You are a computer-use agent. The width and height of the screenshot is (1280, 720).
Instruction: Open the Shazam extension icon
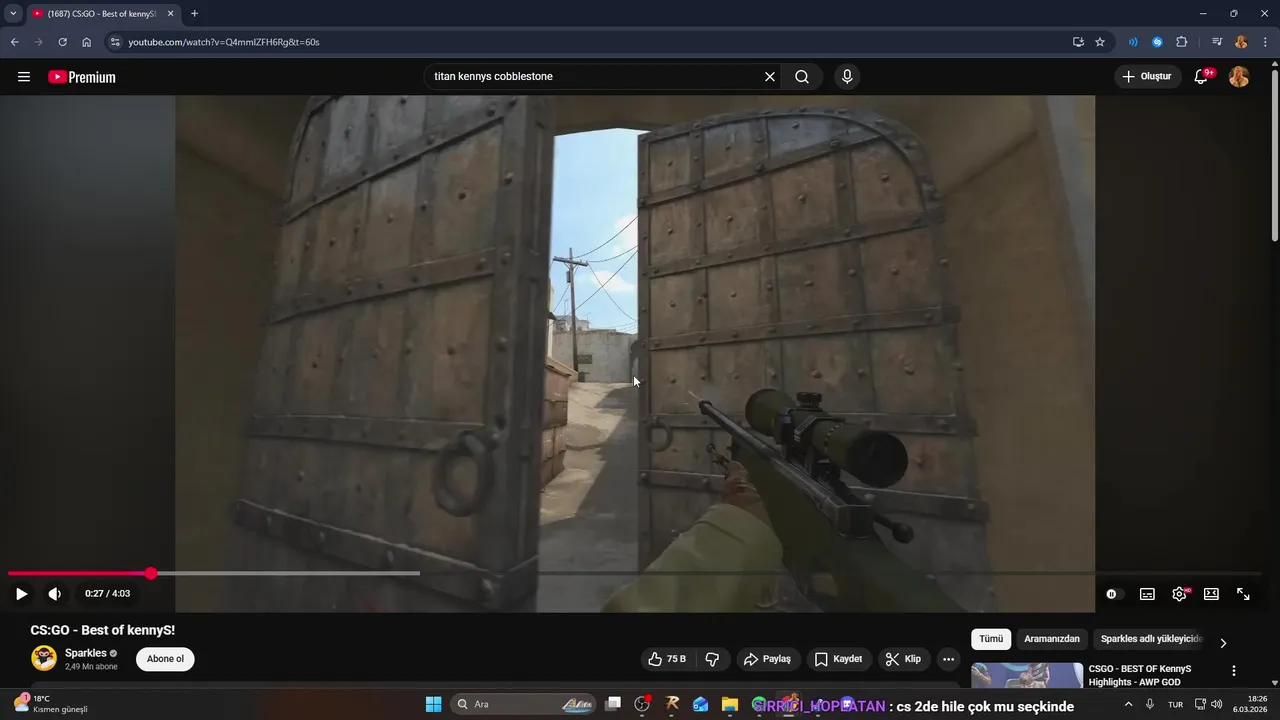pos(1157,42)
